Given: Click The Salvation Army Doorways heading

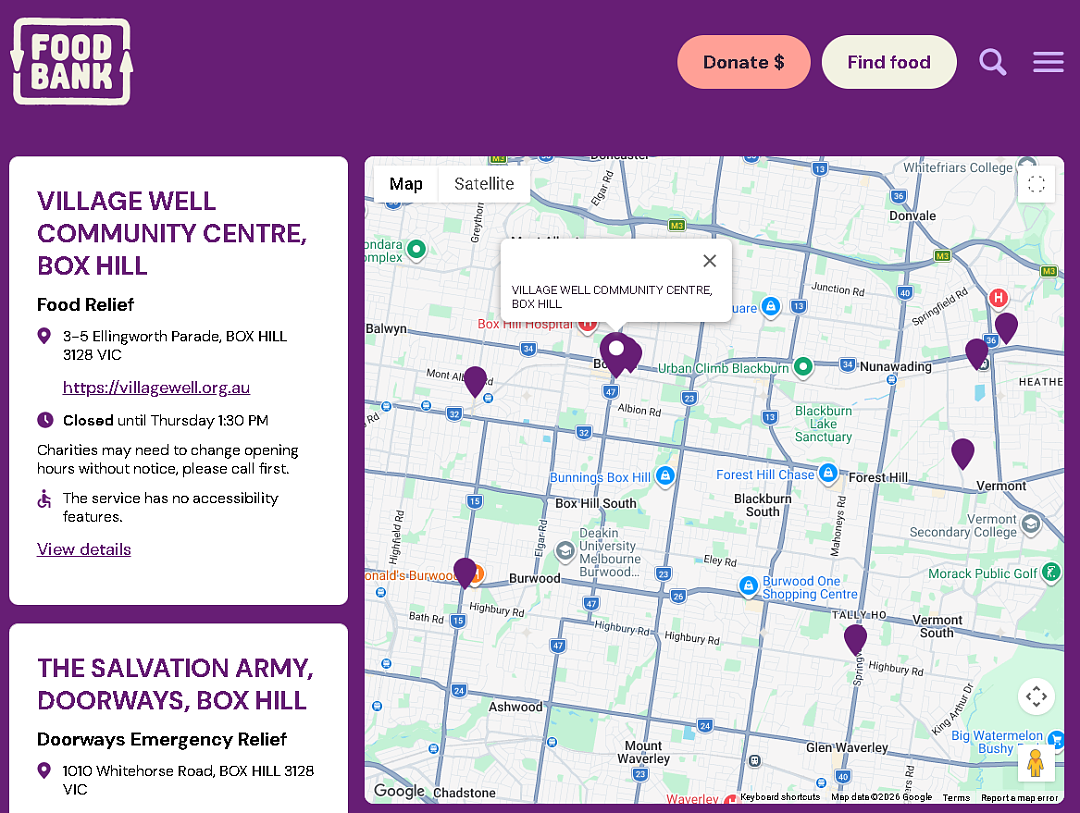Looking at the screenshot, I should tap(176, 684).
